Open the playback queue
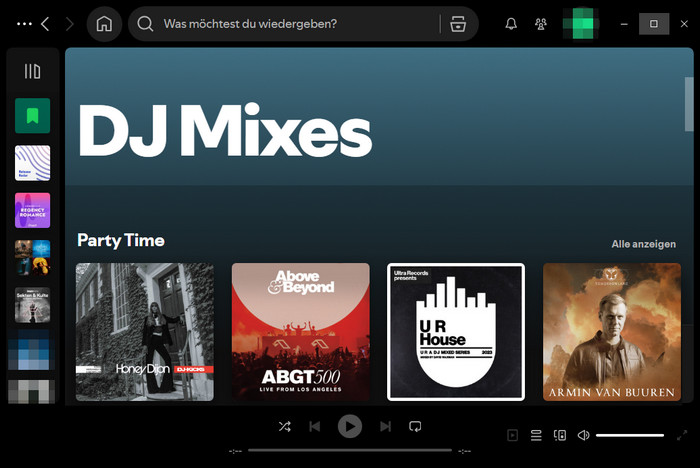This screenshot has width=700, height=468. (x=536, y=435)
